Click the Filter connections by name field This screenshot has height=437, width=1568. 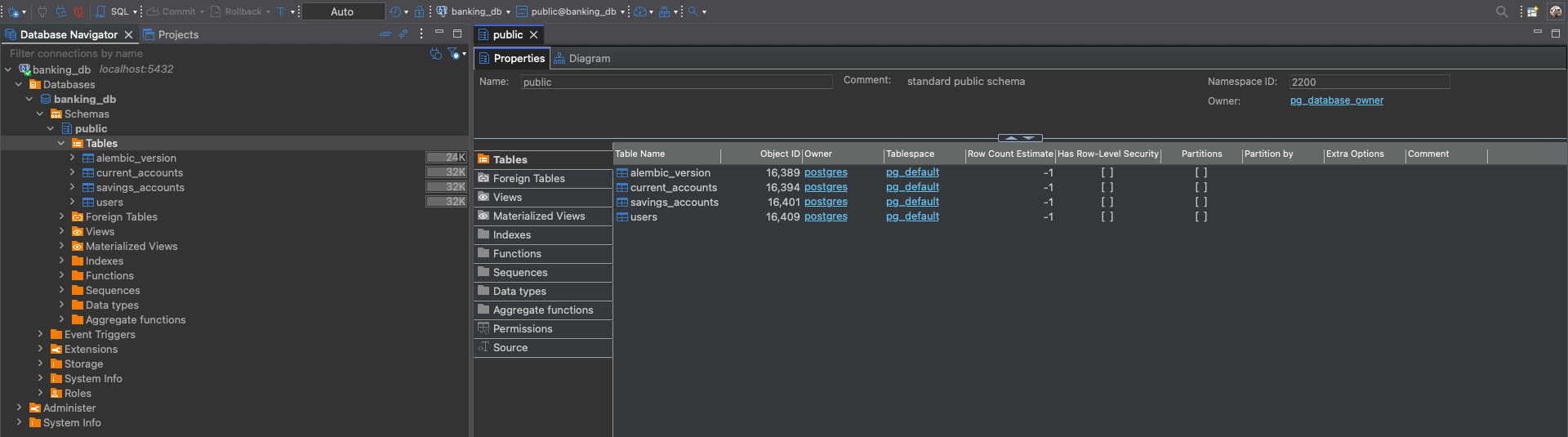pyautogui.click(x=214, y=53)
